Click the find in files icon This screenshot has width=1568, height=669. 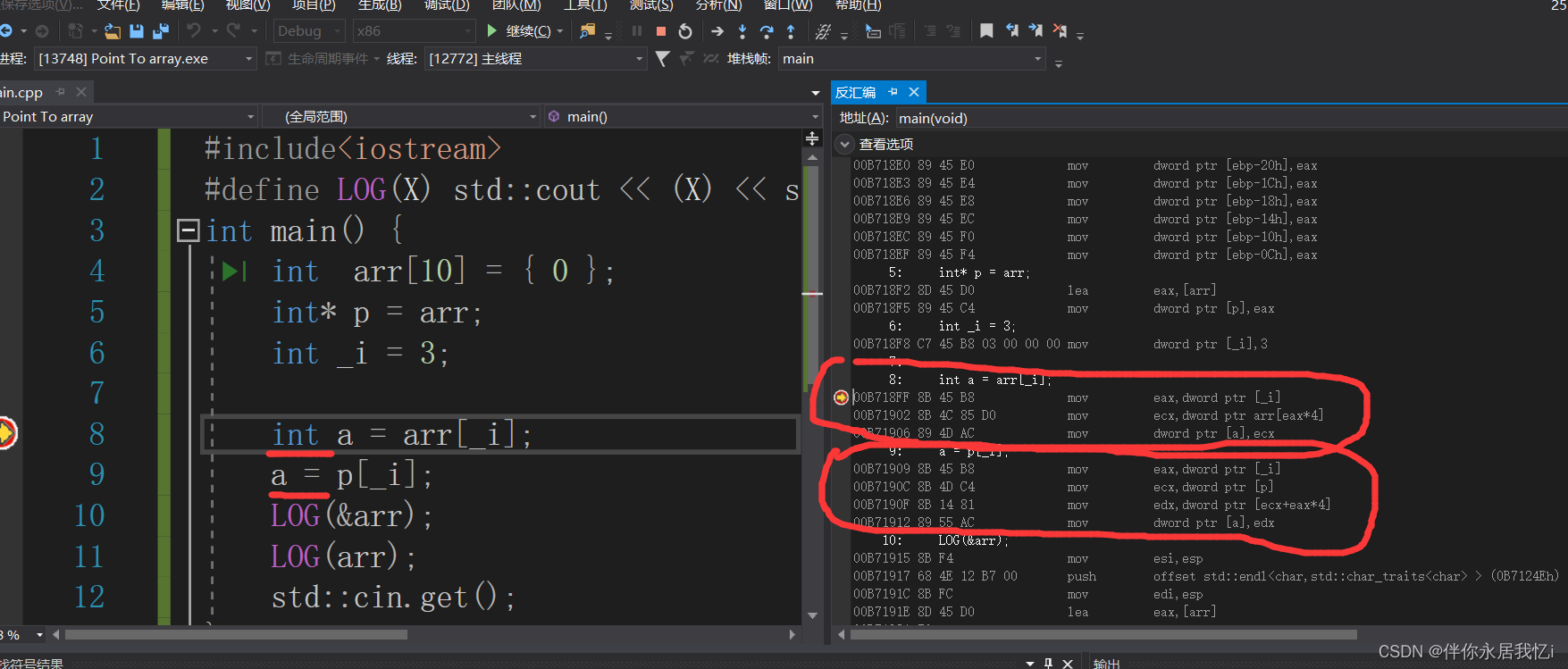[587, 31]
